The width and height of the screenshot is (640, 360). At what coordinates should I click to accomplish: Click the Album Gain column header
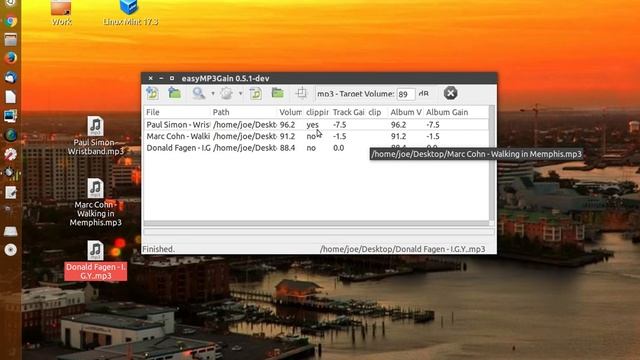(456, 112)
